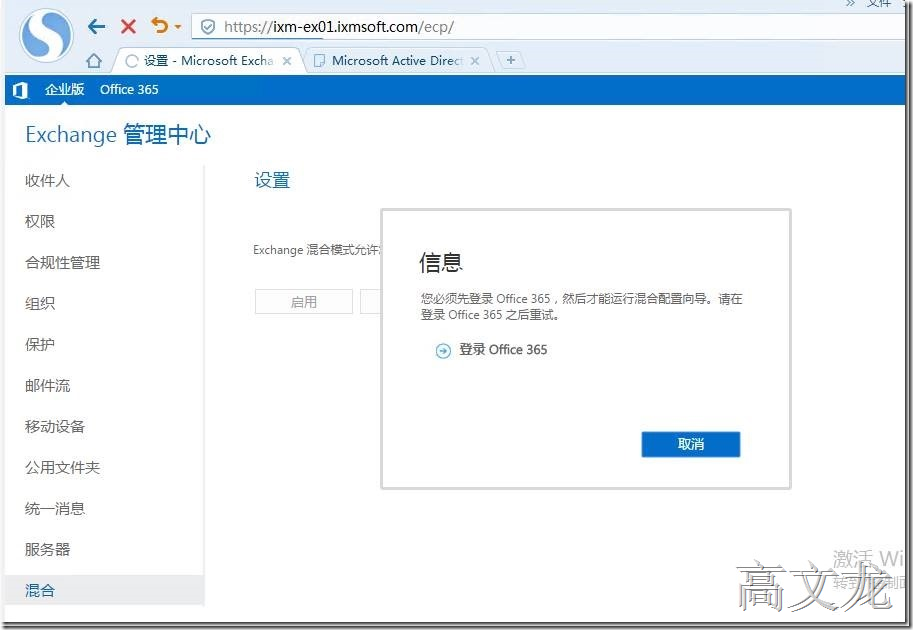
Task: Go to the browser home page
Action: [x=94, y=61]
